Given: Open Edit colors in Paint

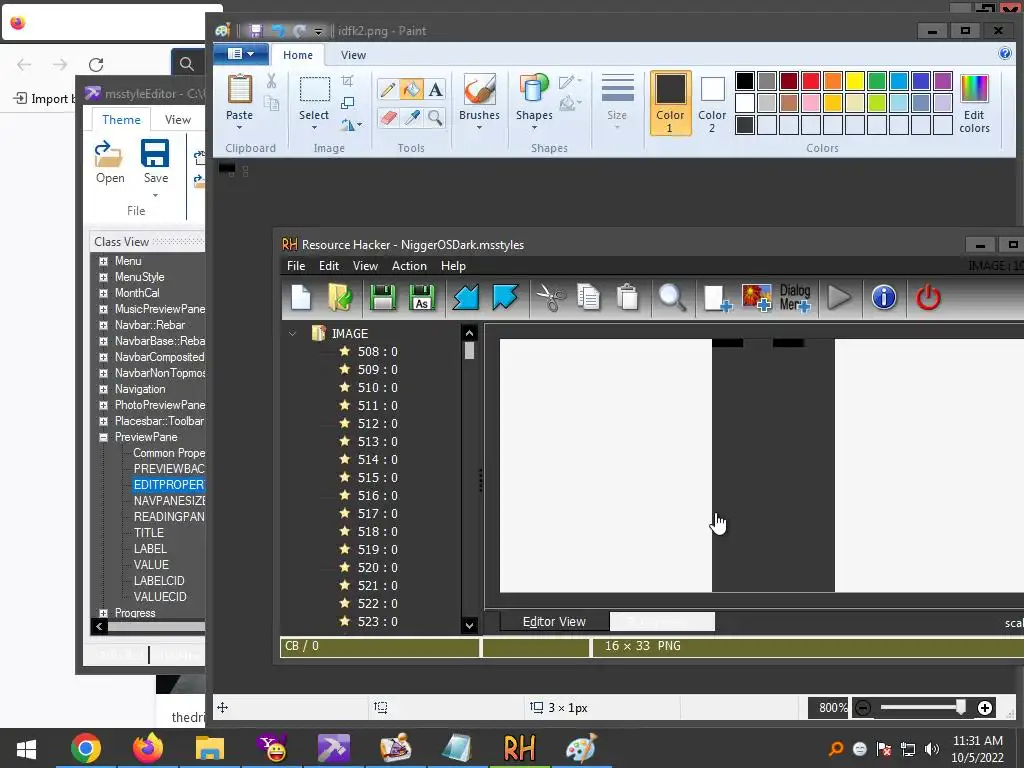Looking at the screenshot, I should tap(974, 103).
